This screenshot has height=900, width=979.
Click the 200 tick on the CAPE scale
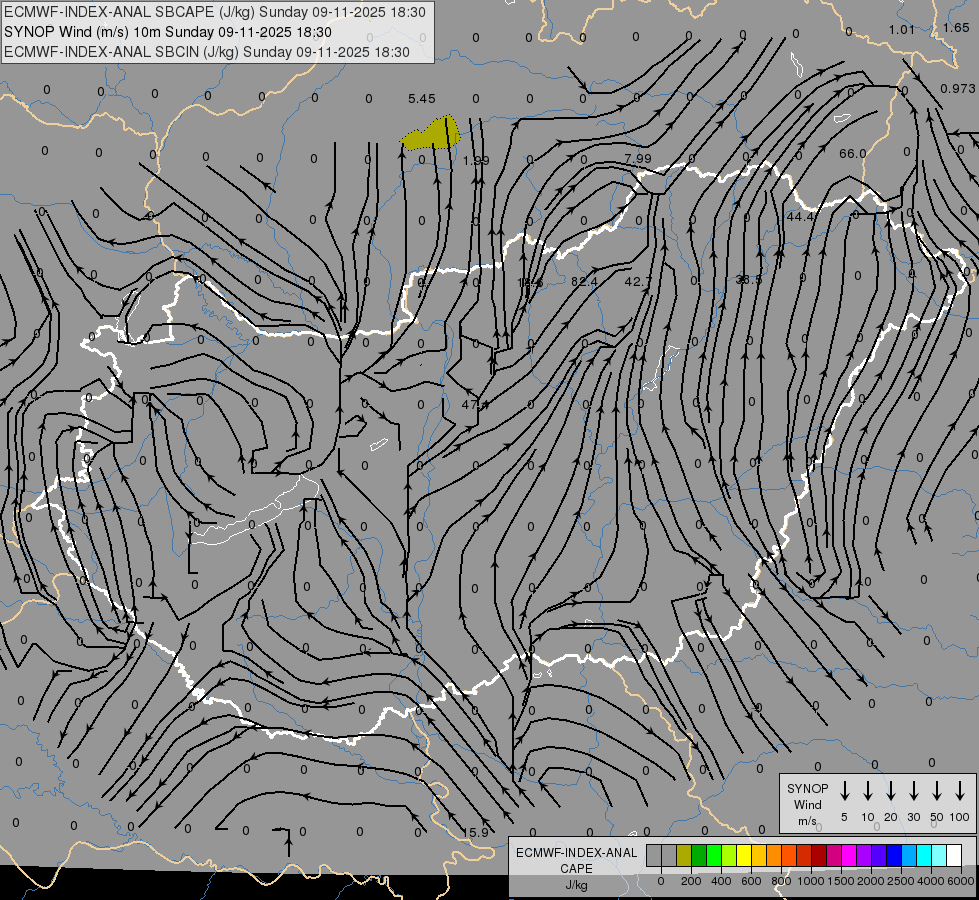pyautogui.click(x=691, y=881)
